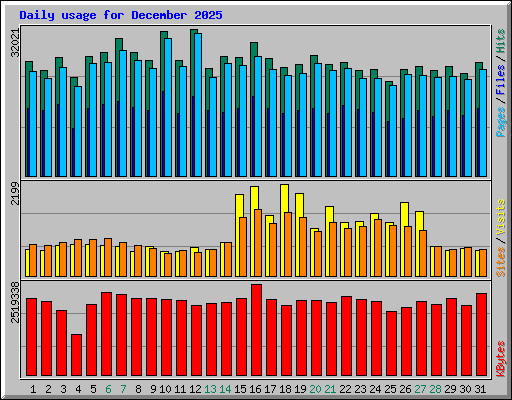
Task: Click green weekend day 13 label
Action: click(210, 389)
